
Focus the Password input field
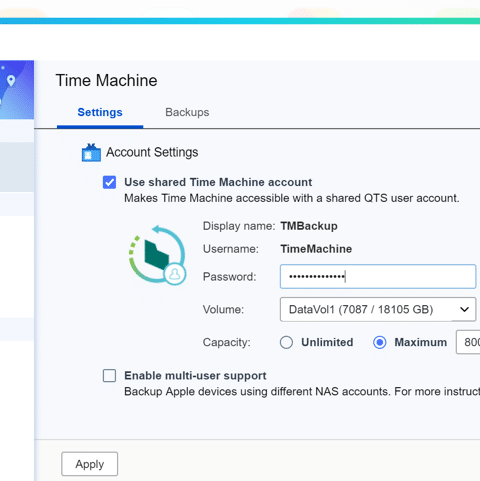pyautogui.click(x=378, y=277)
